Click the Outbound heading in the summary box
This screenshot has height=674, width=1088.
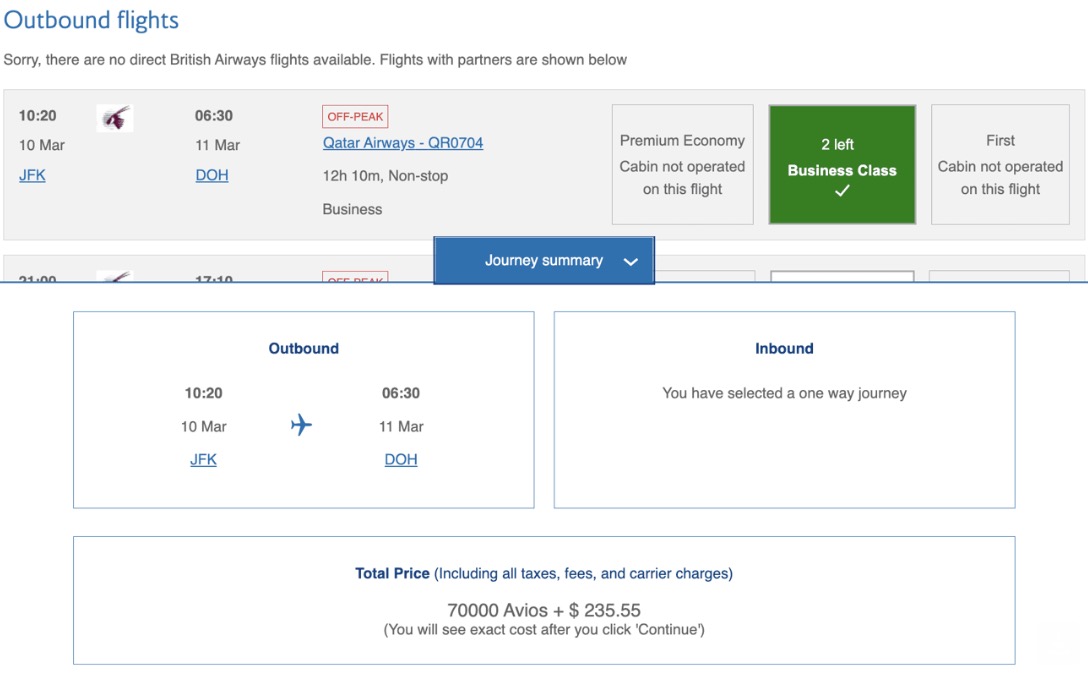click(303, 348)
